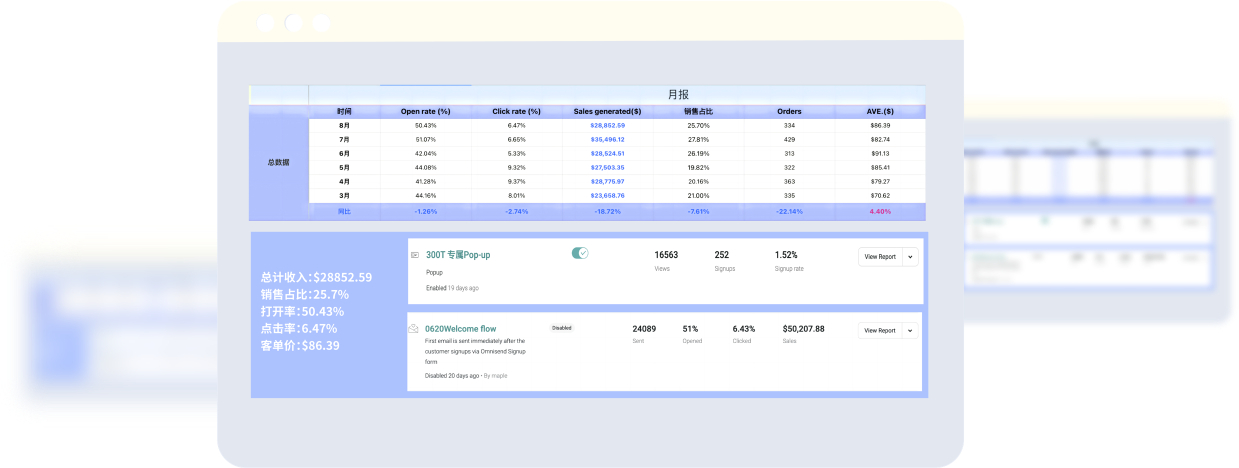Image resolution: width=1239 pixels, height=468 pixels.
Task: Click the first circle in window title bar
Action: click(x=266, y=22)
